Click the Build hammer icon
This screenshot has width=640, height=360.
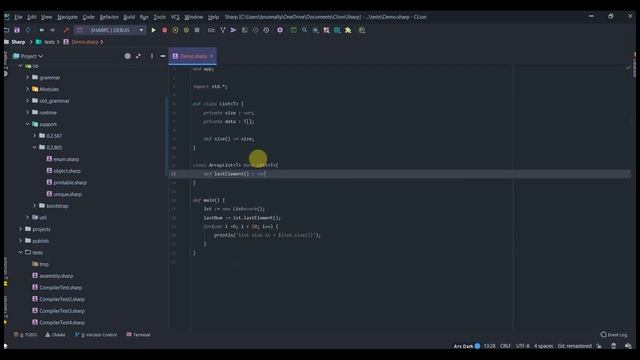(67, 30)
